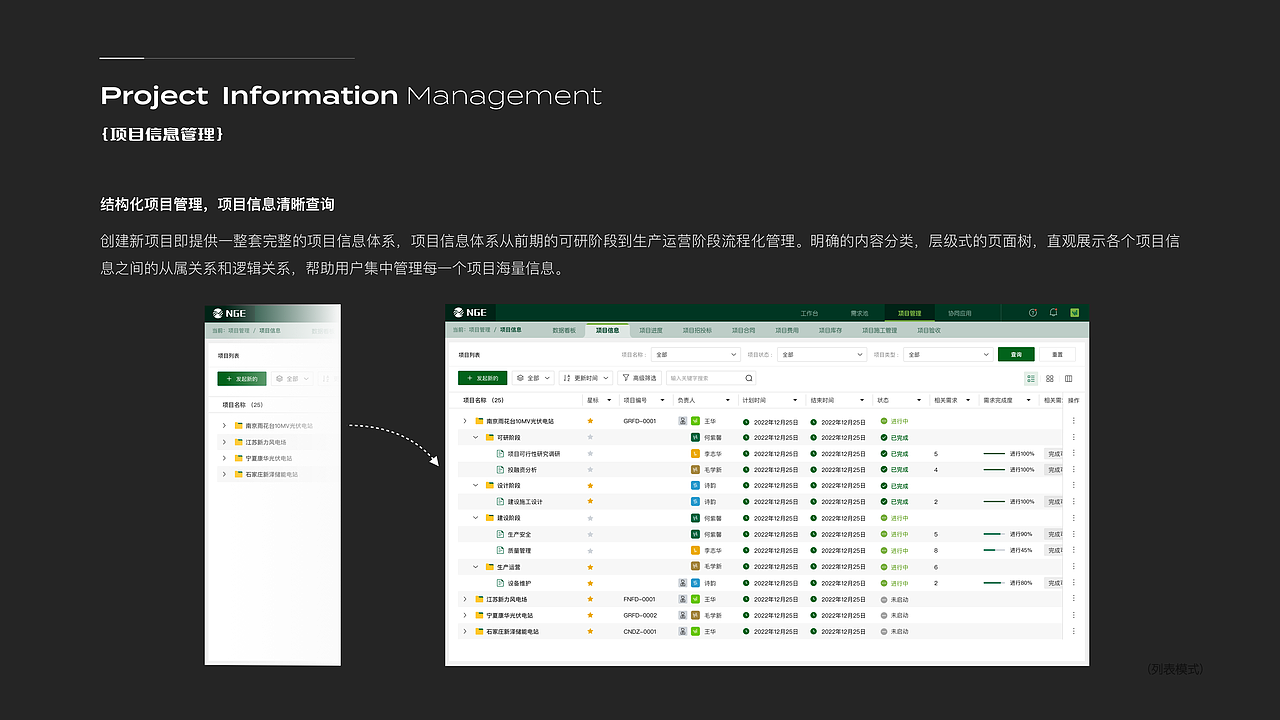Open actions menu for 可研阶段 row
1280x720 pixels.
[x=1074, y=437]
